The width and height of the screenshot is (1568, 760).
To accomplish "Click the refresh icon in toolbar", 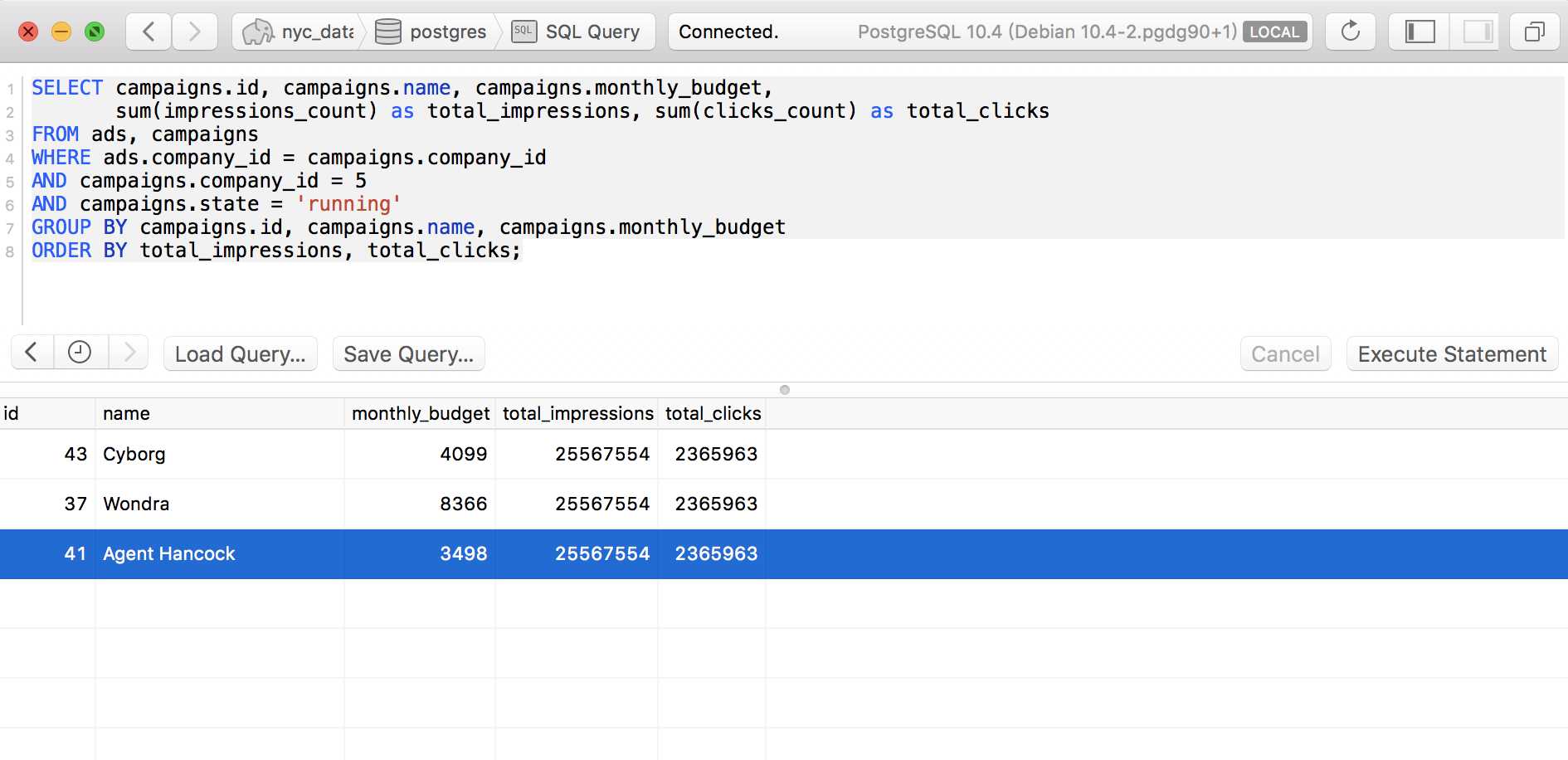I will [x=1351, y=32].
